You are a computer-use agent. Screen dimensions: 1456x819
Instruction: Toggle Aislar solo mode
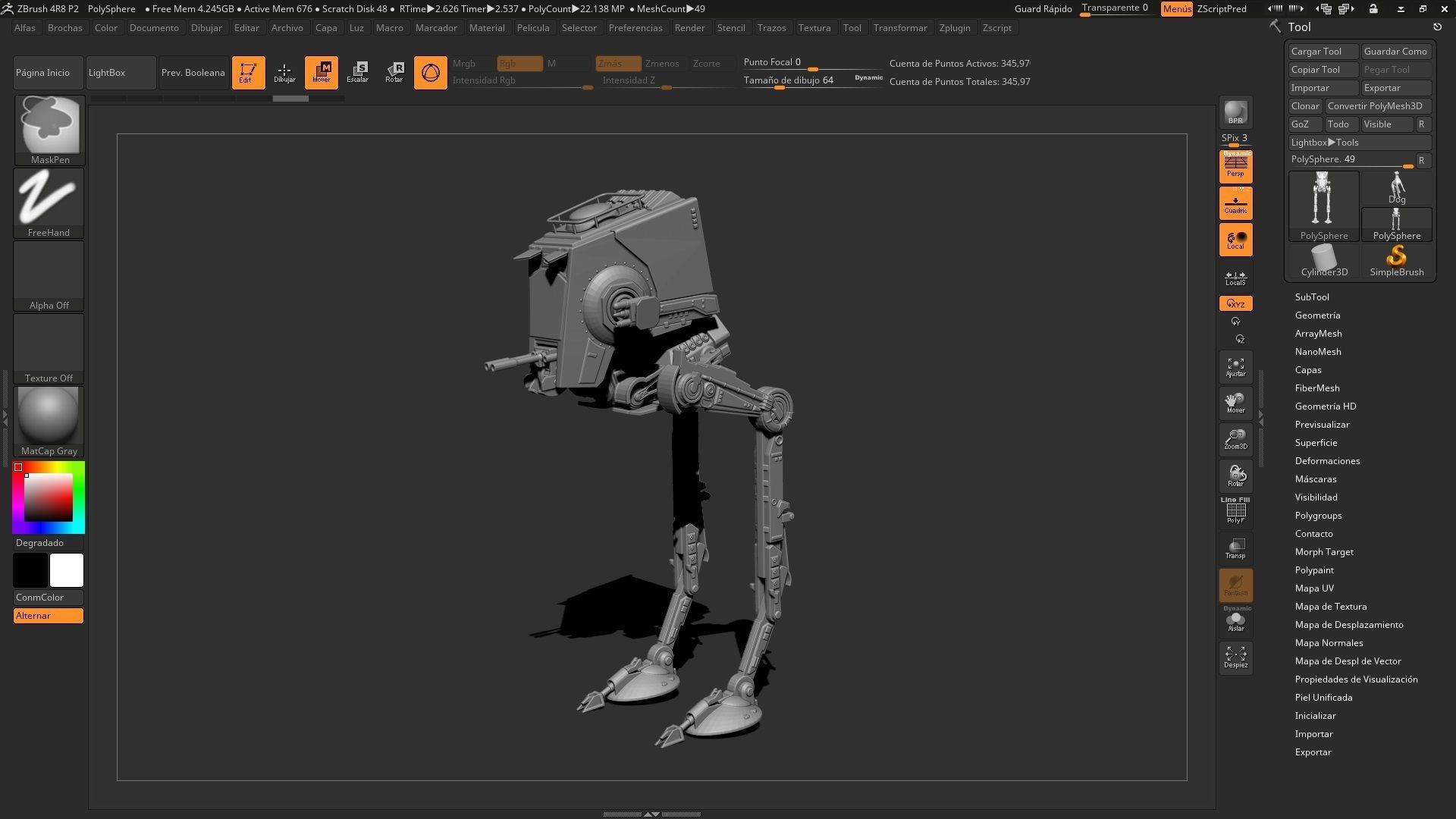pos(1235,620)
